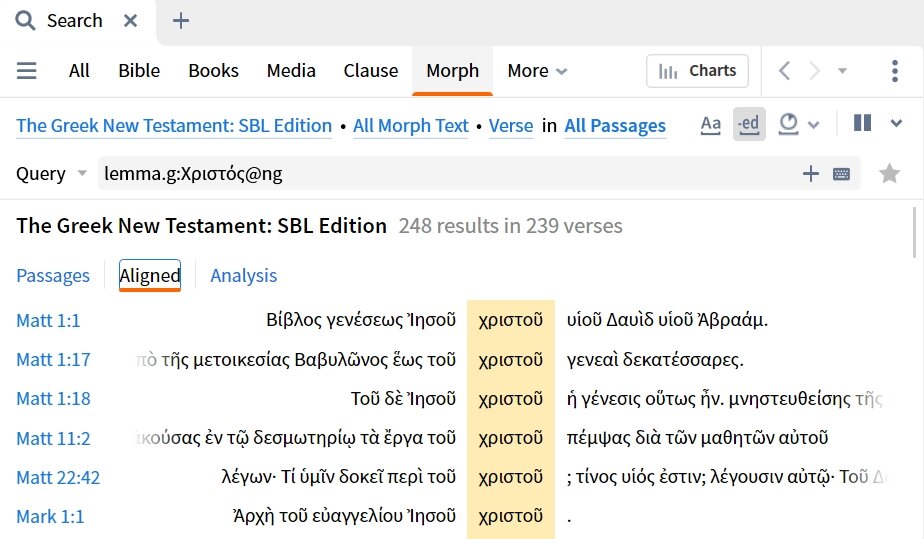Open the vertical three-dot panel menu

pos(895,71)
